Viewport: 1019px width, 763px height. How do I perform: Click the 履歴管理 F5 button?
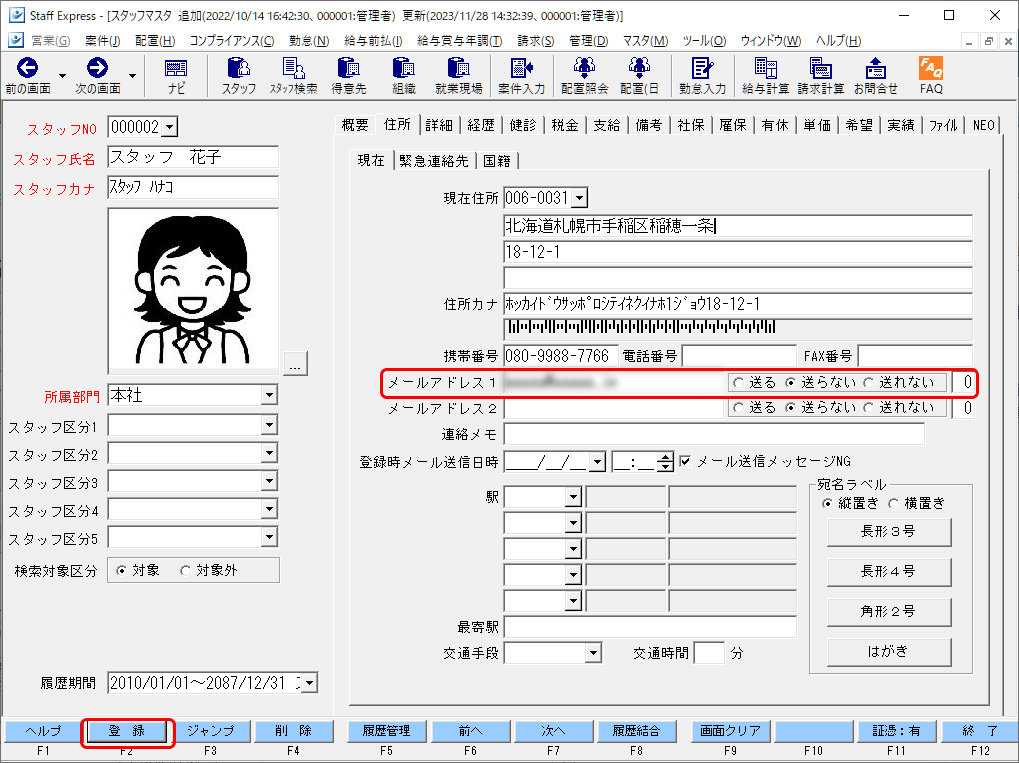coord(386,731)
